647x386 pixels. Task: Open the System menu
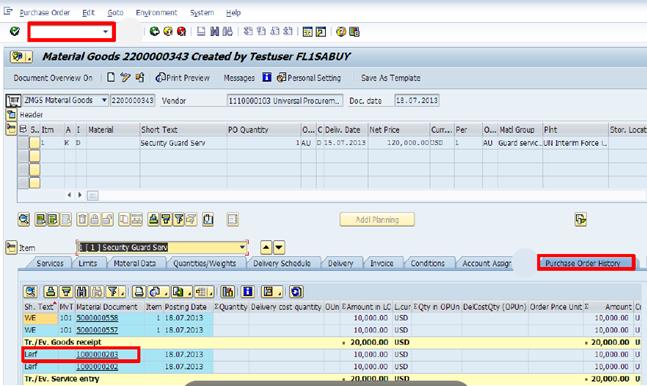202,13
